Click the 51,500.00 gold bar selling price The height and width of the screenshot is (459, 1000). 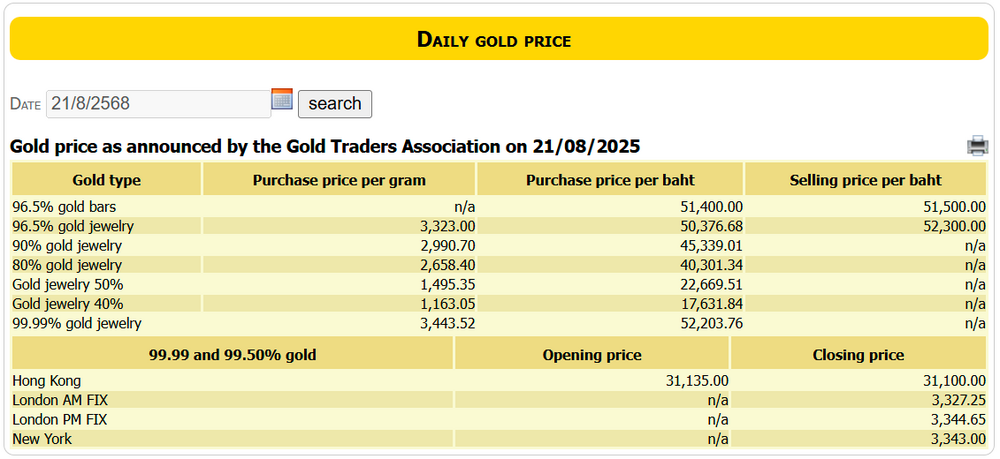pos(951,207)
